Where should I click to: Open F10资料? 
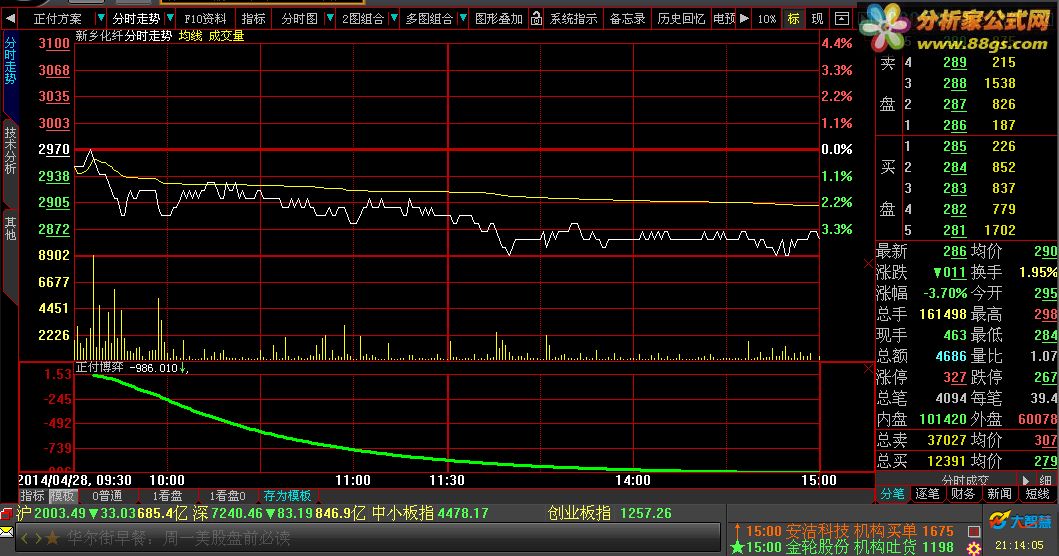coord(205,18)
